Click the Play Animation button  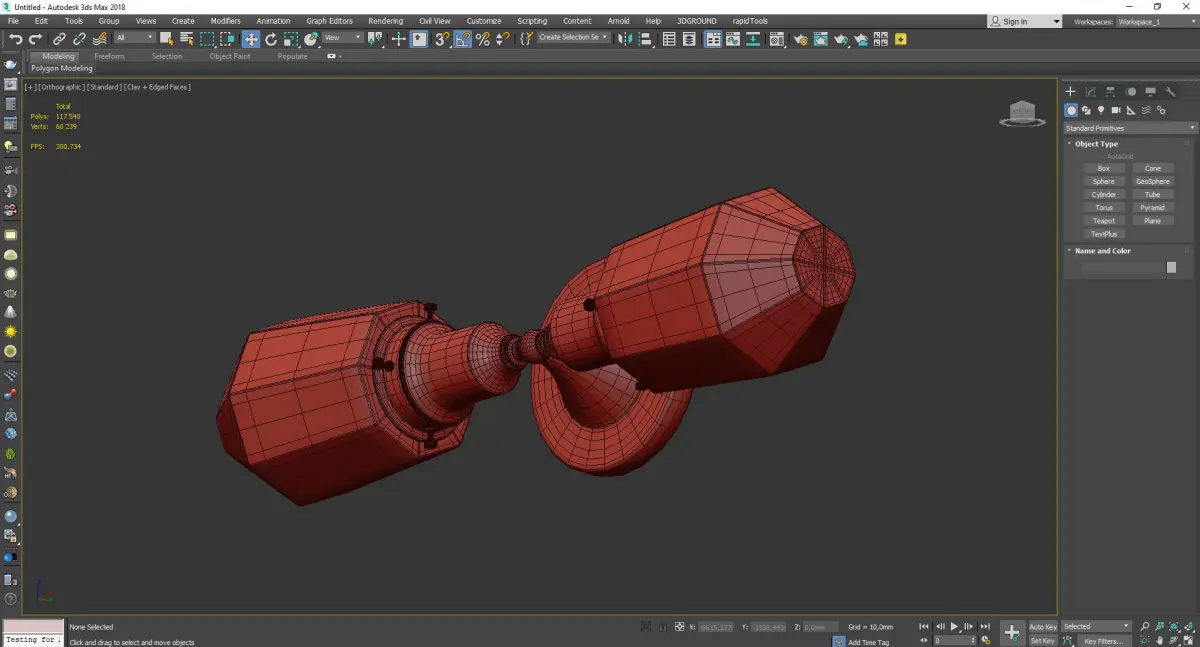pyautogui.click(x=954, y=626)
